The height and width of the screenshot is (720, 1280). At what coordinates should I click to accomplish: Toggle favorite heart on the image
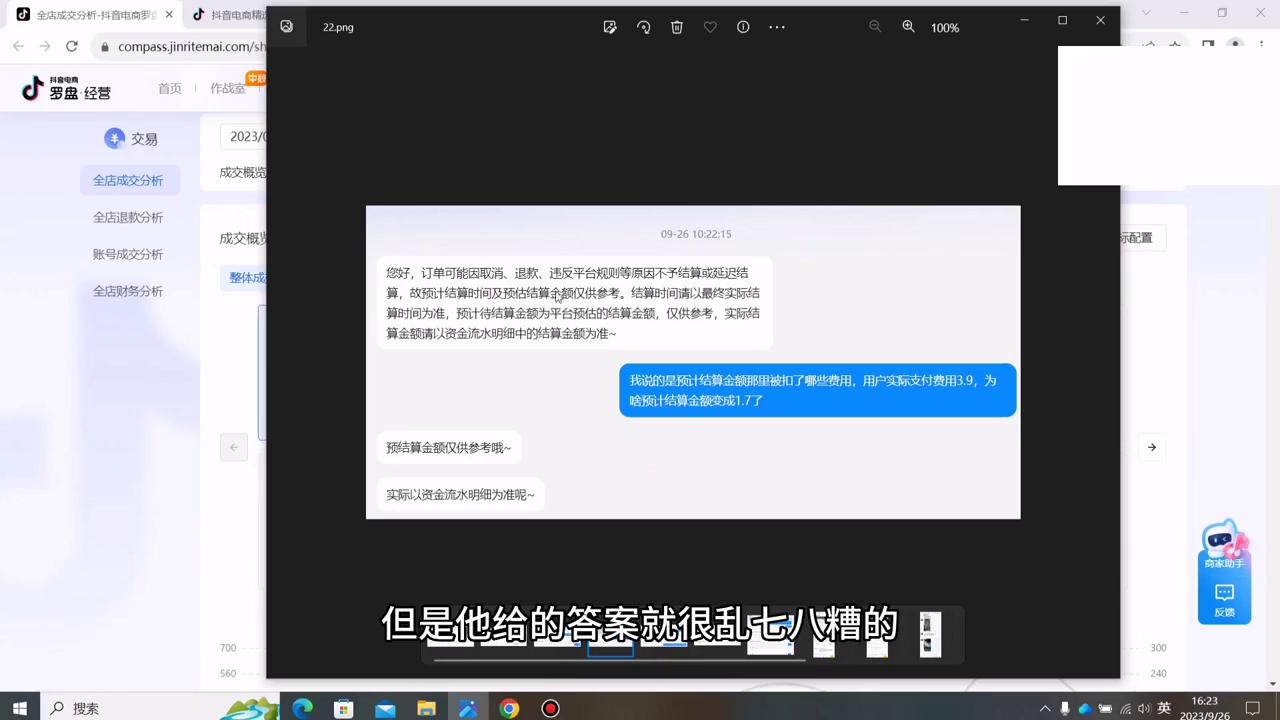(x=710, y=27)
